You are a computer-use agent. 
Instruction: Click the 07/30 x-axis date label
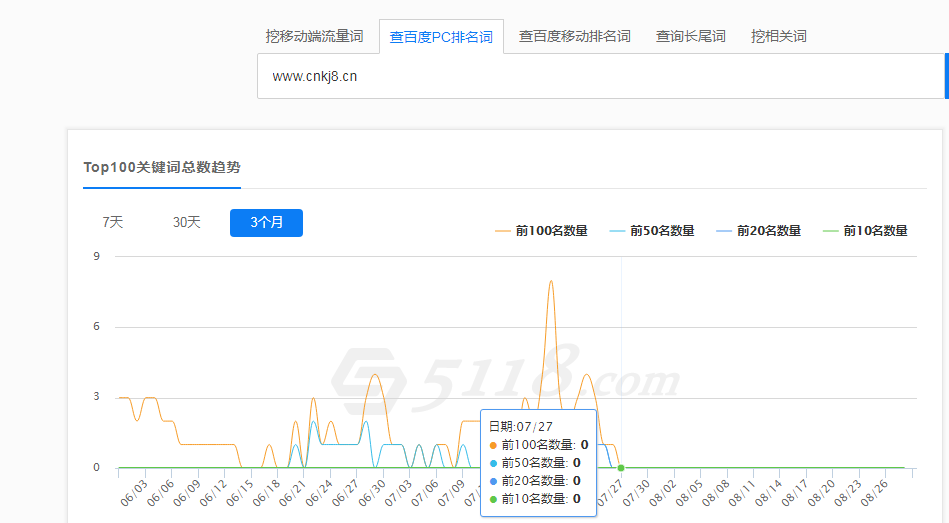click(636, 493)
